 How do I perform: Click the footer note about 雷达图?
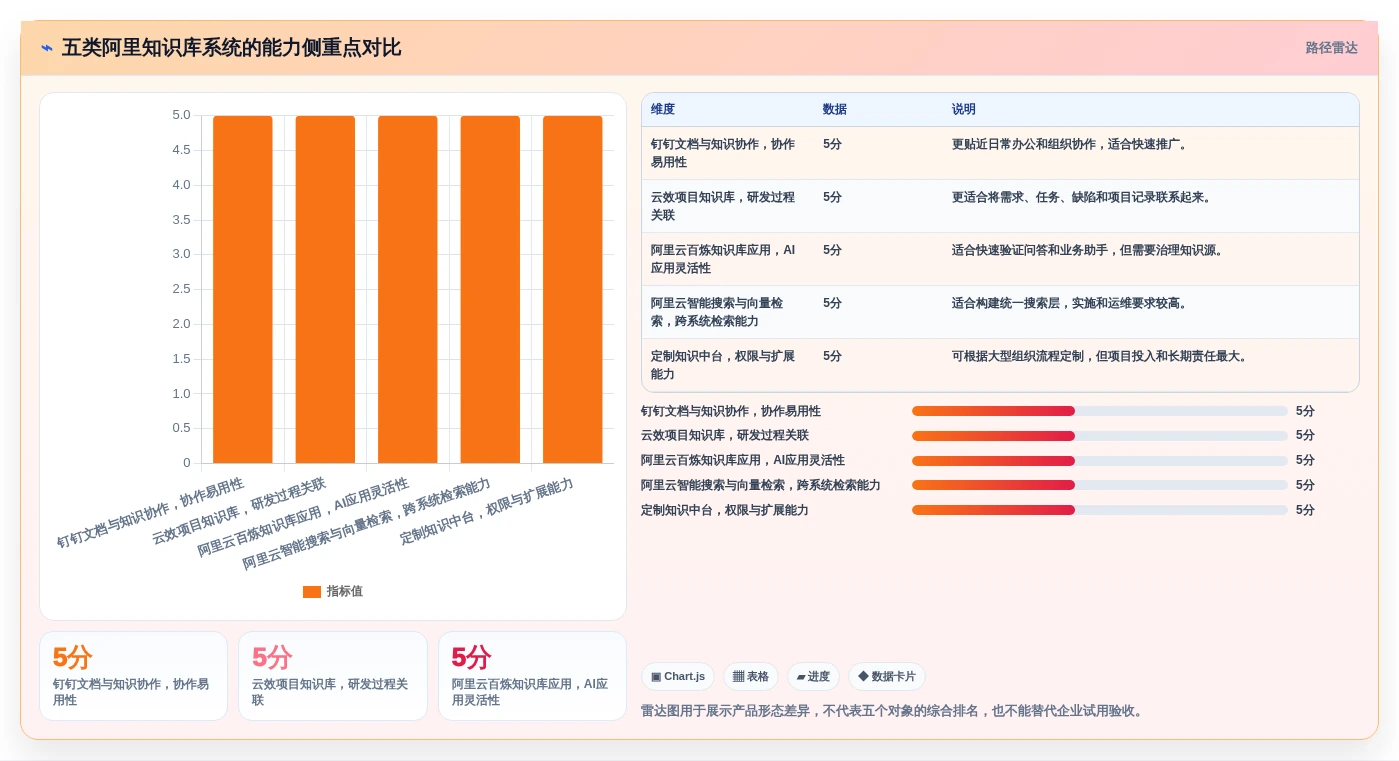[x=892, y=711]
